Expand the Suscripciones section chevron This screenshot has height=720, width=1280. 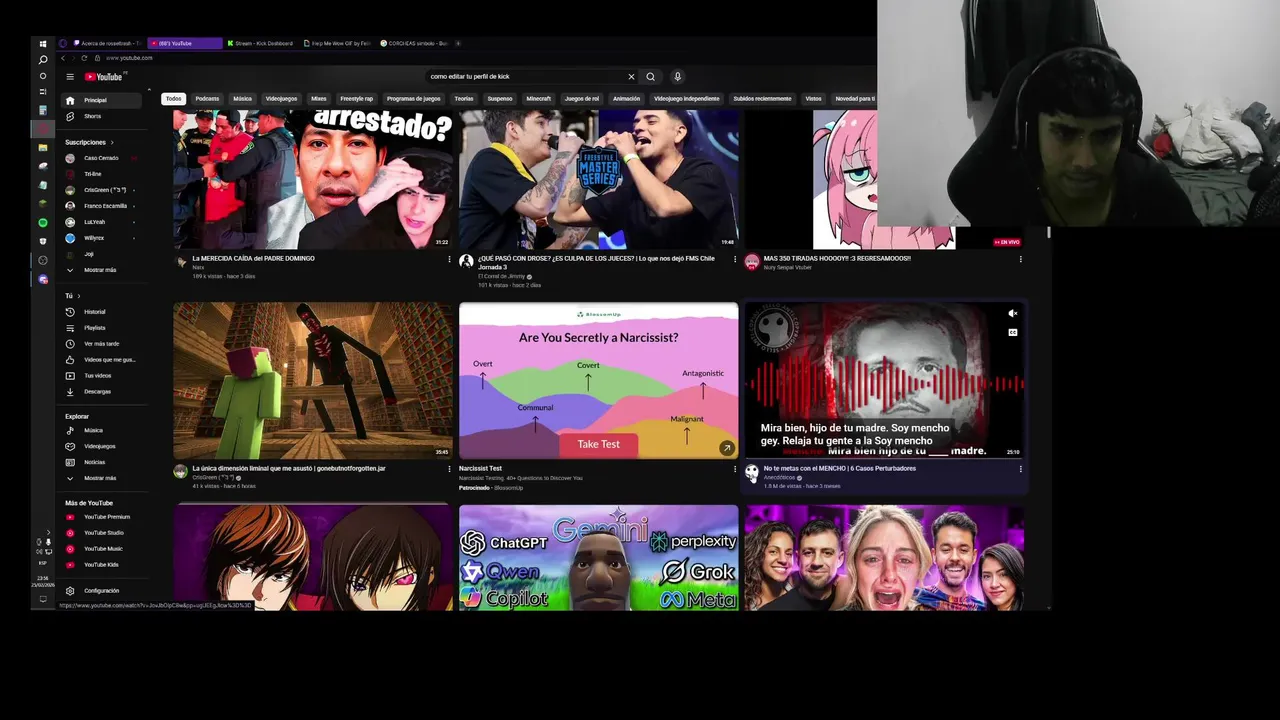[x=112, y=143]
